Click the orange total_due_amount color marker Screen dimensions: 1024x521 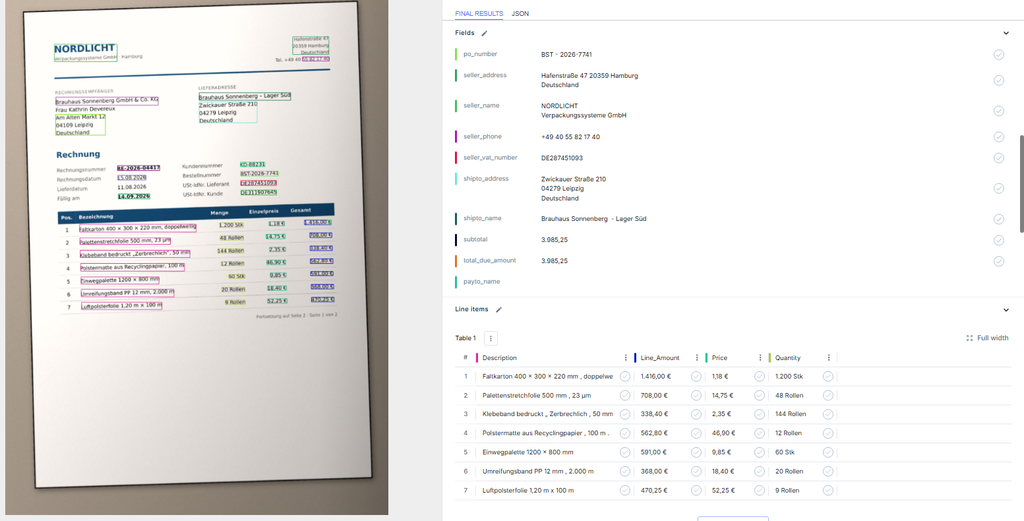coord(456,261)
